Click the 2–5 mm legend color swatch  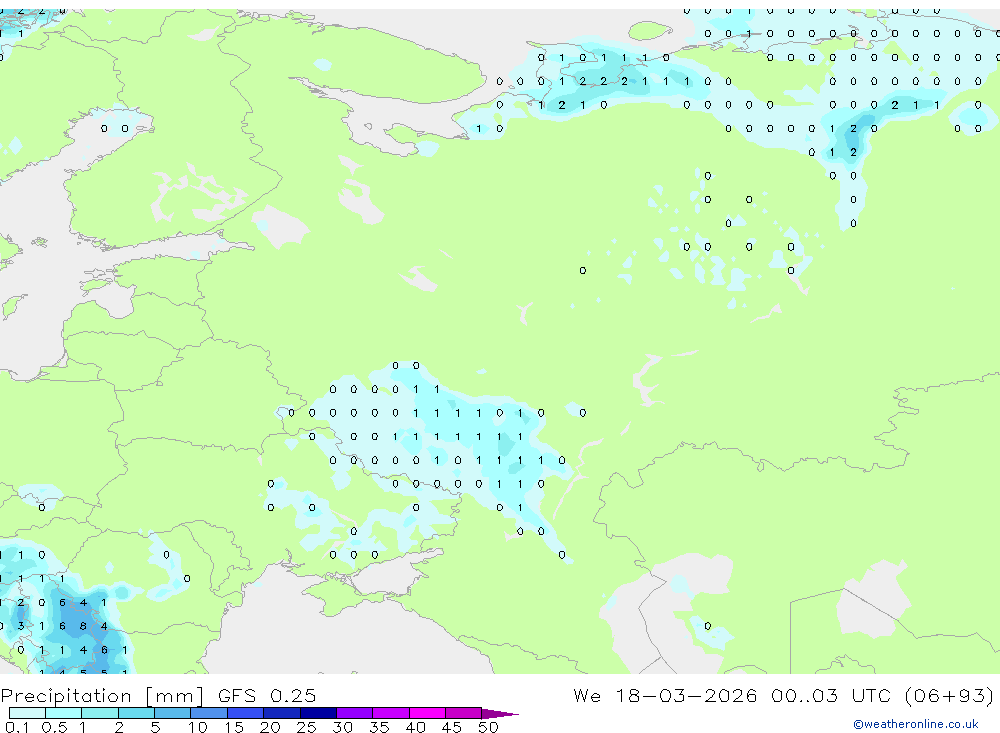click(x=136, y=713)
